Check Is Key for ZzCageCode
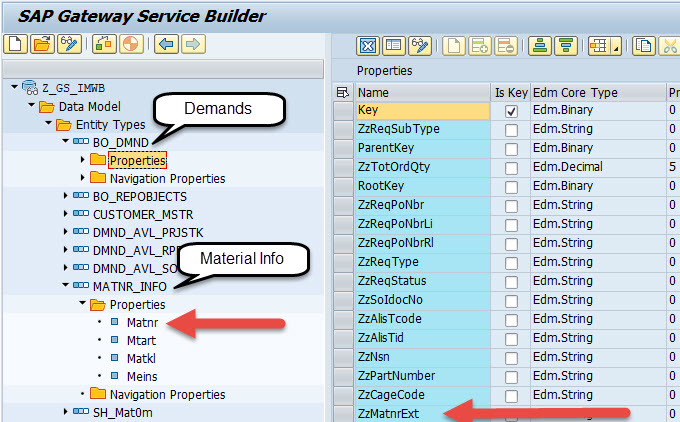The height and width of the screenshot is (422, 680). coord(511,396)
